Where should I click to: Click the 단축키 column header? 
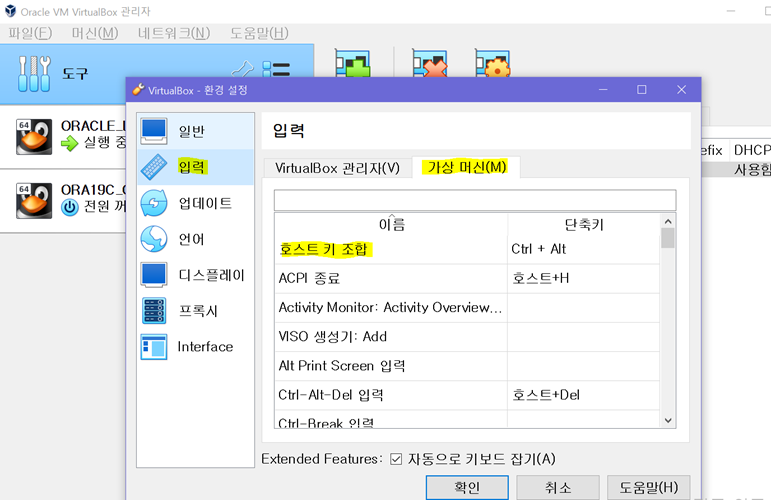click(x=584, y=224)
